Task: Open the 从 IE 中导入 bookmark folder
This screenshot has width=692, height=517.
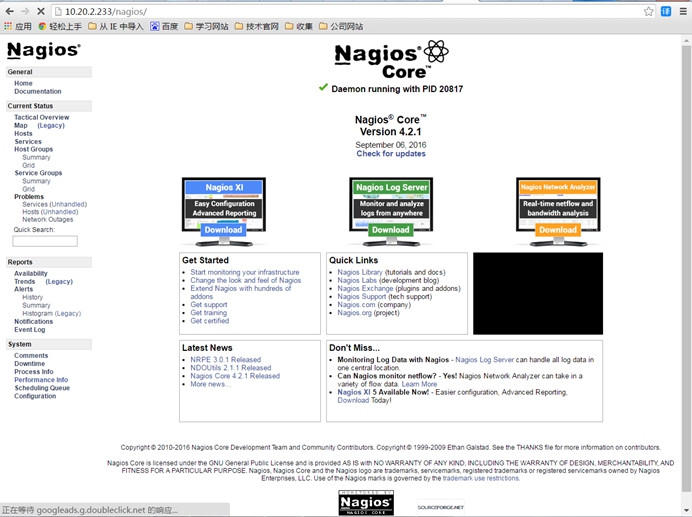Action: [116, 26]
